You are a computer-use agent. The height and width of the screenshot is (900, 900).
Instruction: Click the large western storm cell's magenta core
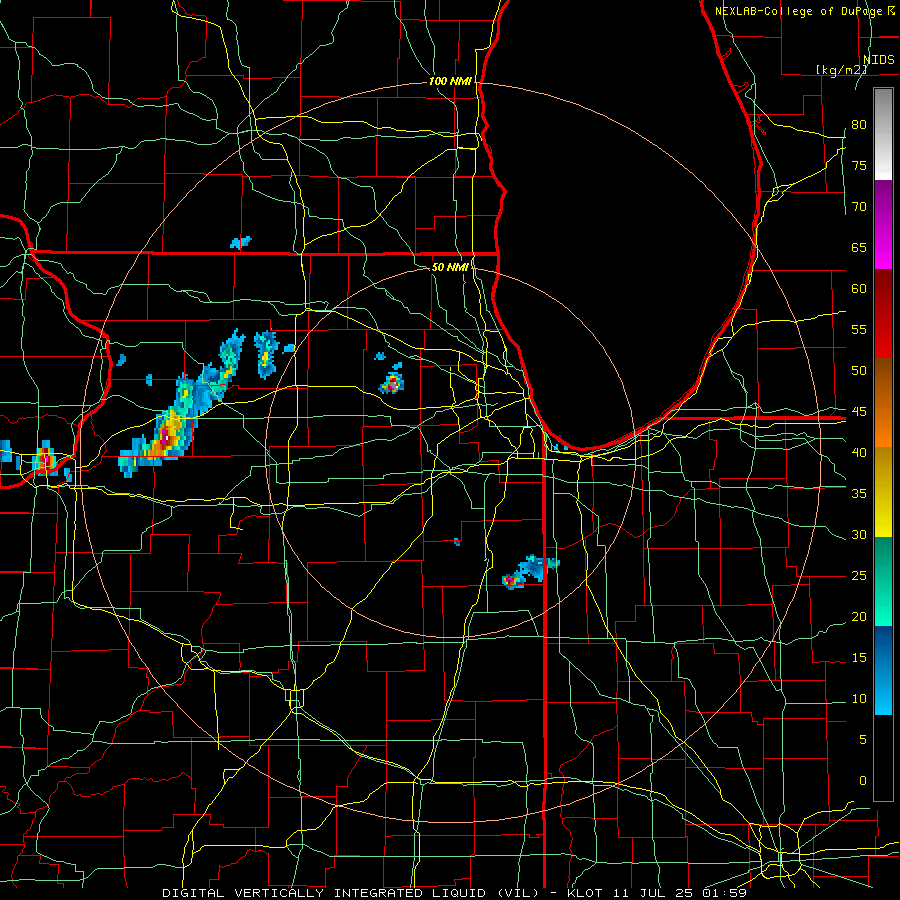tap(166, 438)
